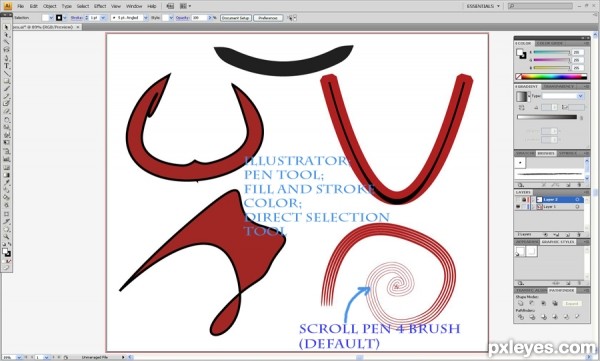The height and width of the screenshot is (361, 600).
Task: Toggle the lock box for Layer 1
Action: (x=524, y=207)
